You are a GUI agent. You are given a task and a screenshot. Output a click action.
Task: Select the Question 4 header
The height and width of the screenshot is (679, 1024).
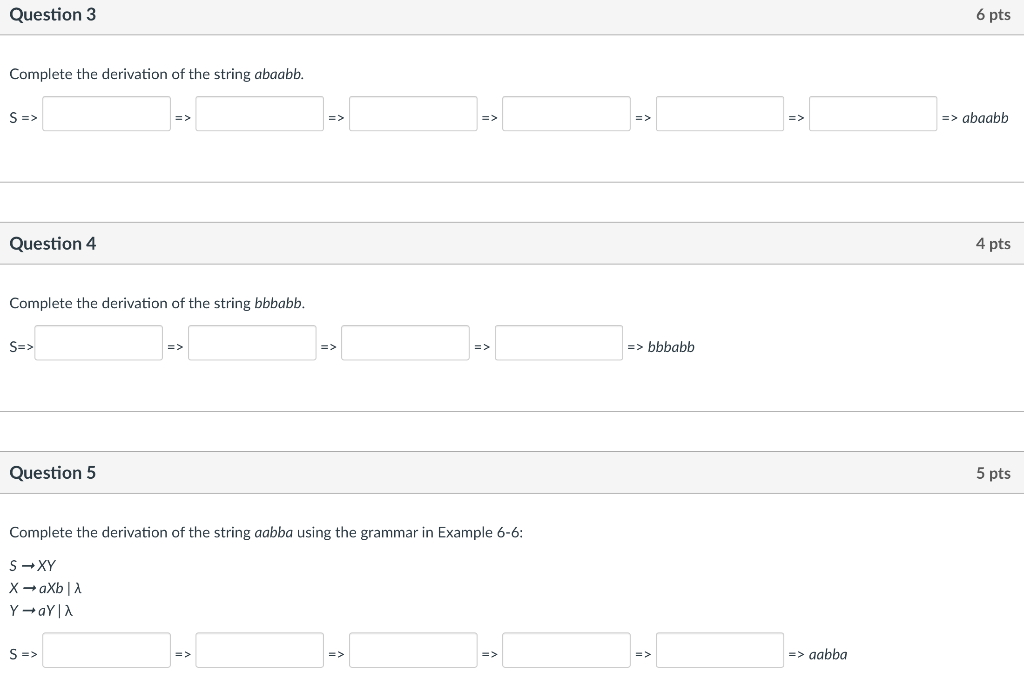coord(52,243)
